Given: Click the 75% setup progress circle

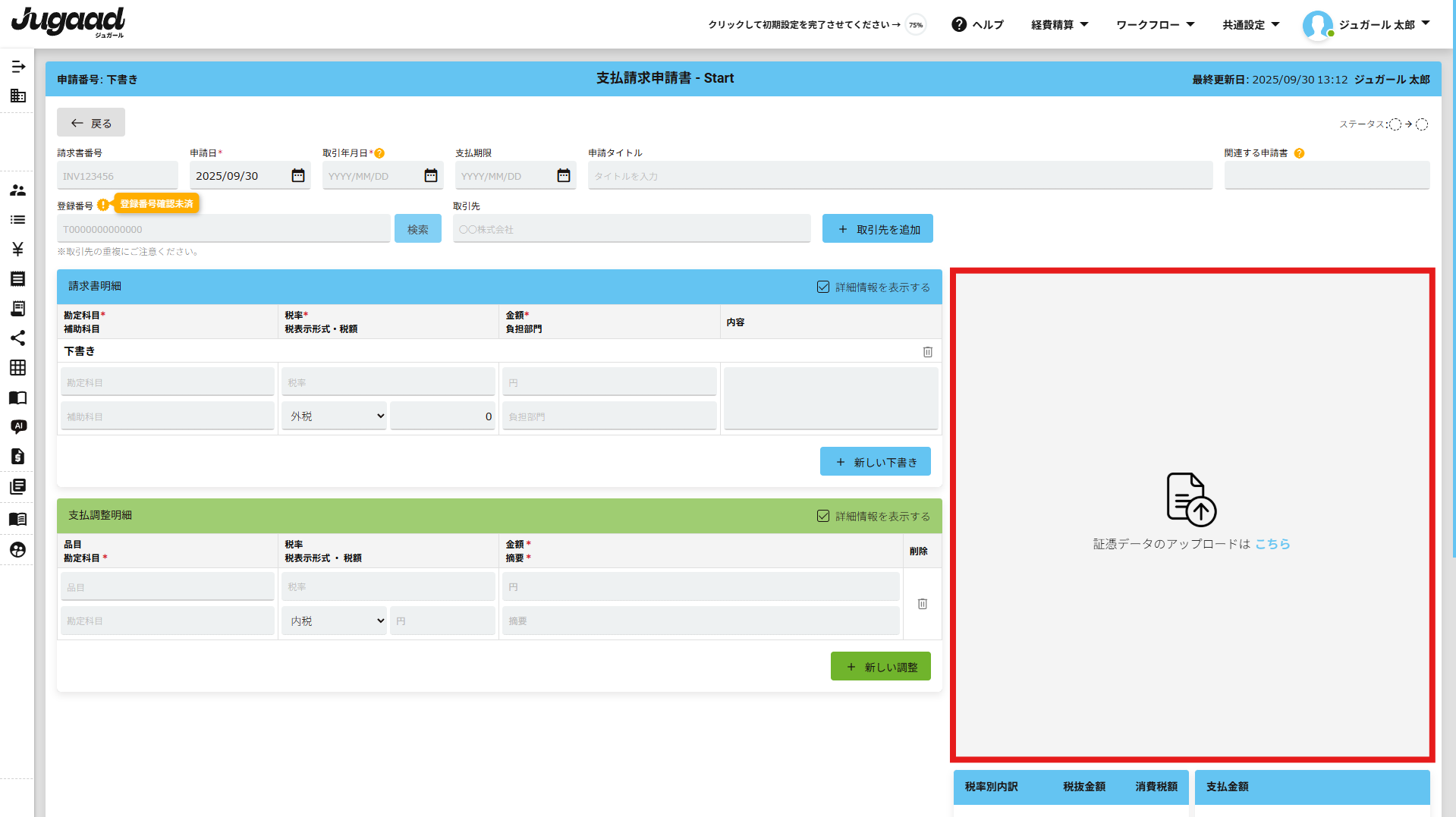Looking at the screenshot, I should click(916, 25).
